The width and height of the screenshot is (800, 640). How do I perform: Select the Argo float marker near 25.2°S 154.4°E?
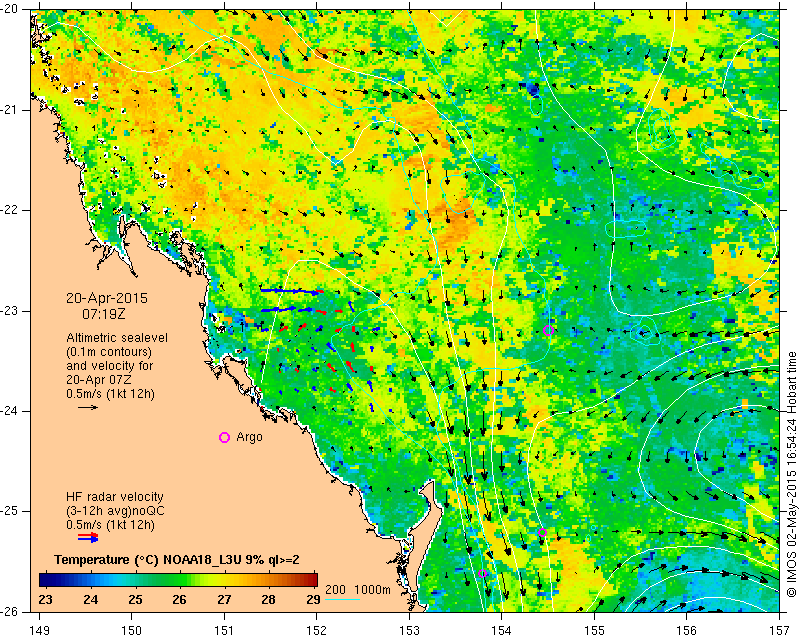542,532
